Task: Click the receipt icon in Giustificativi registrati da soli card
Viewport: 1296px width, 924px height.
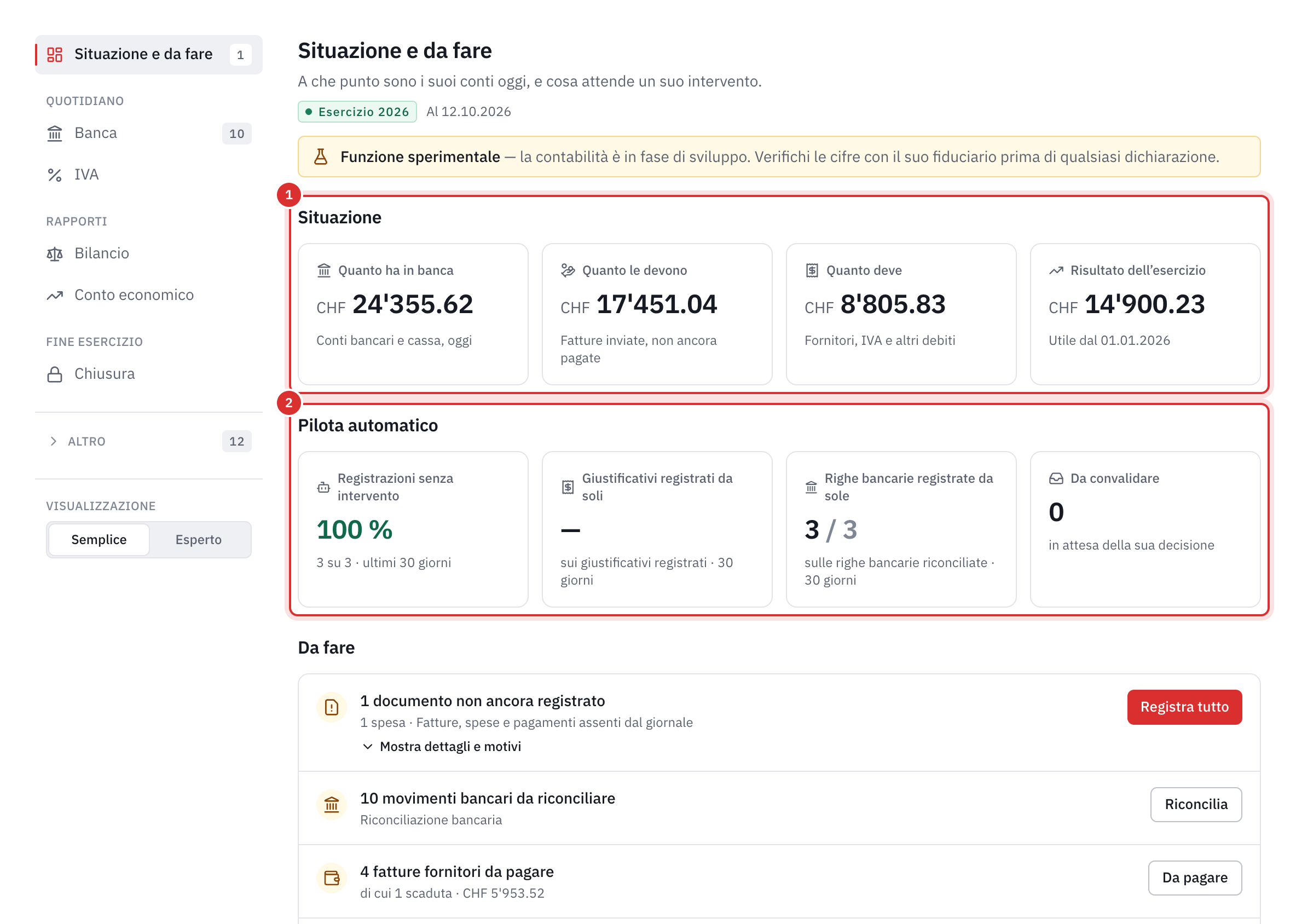Action: pyautogui.click(x=568, y=487)
